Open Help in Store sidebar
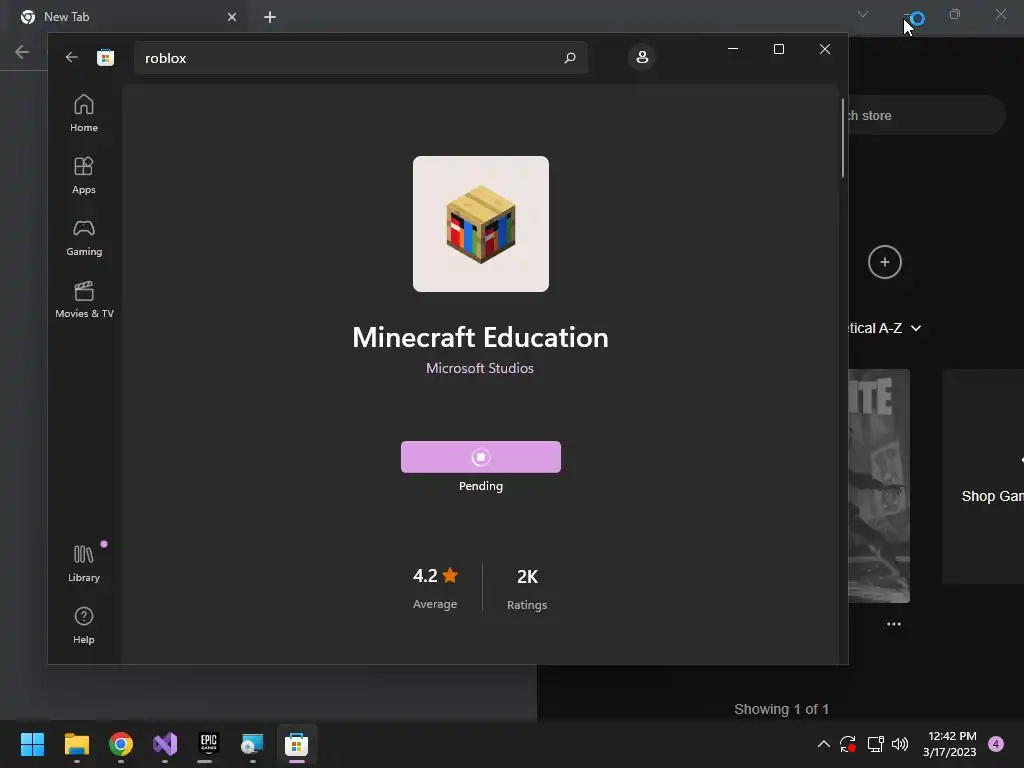 pos(84,626)
